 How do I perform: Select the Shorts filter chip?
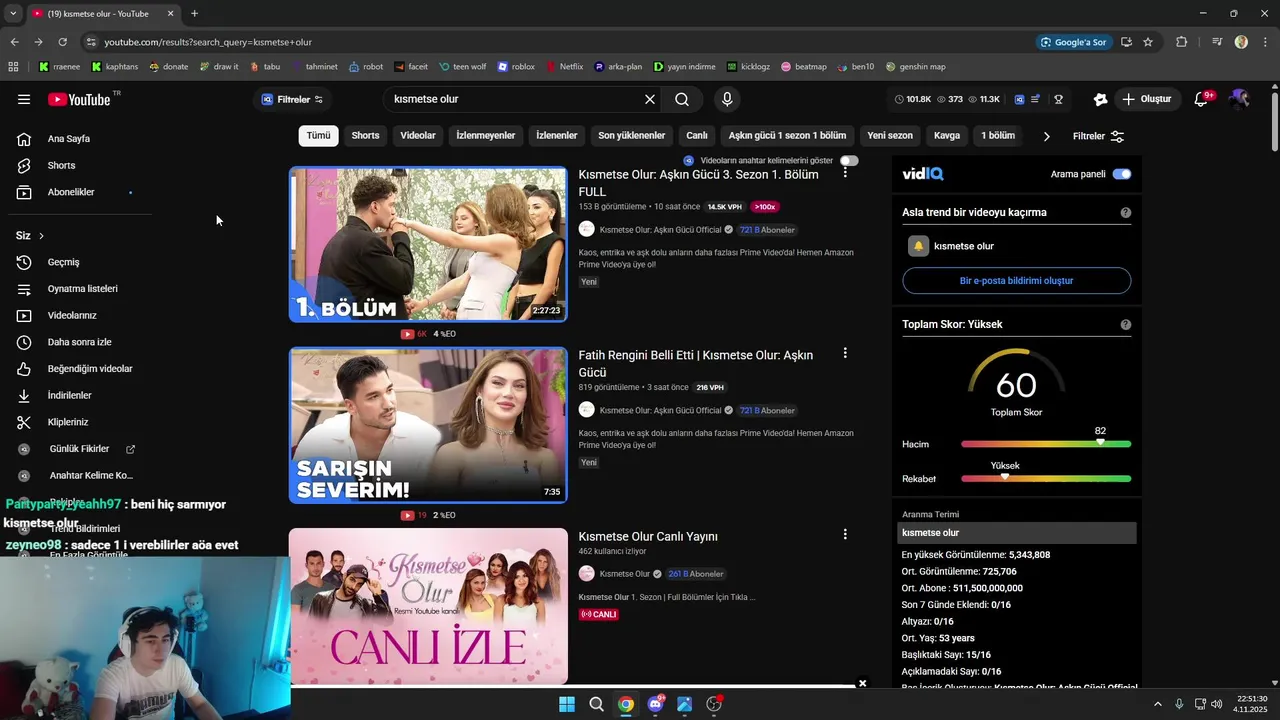tap(365, 136)
